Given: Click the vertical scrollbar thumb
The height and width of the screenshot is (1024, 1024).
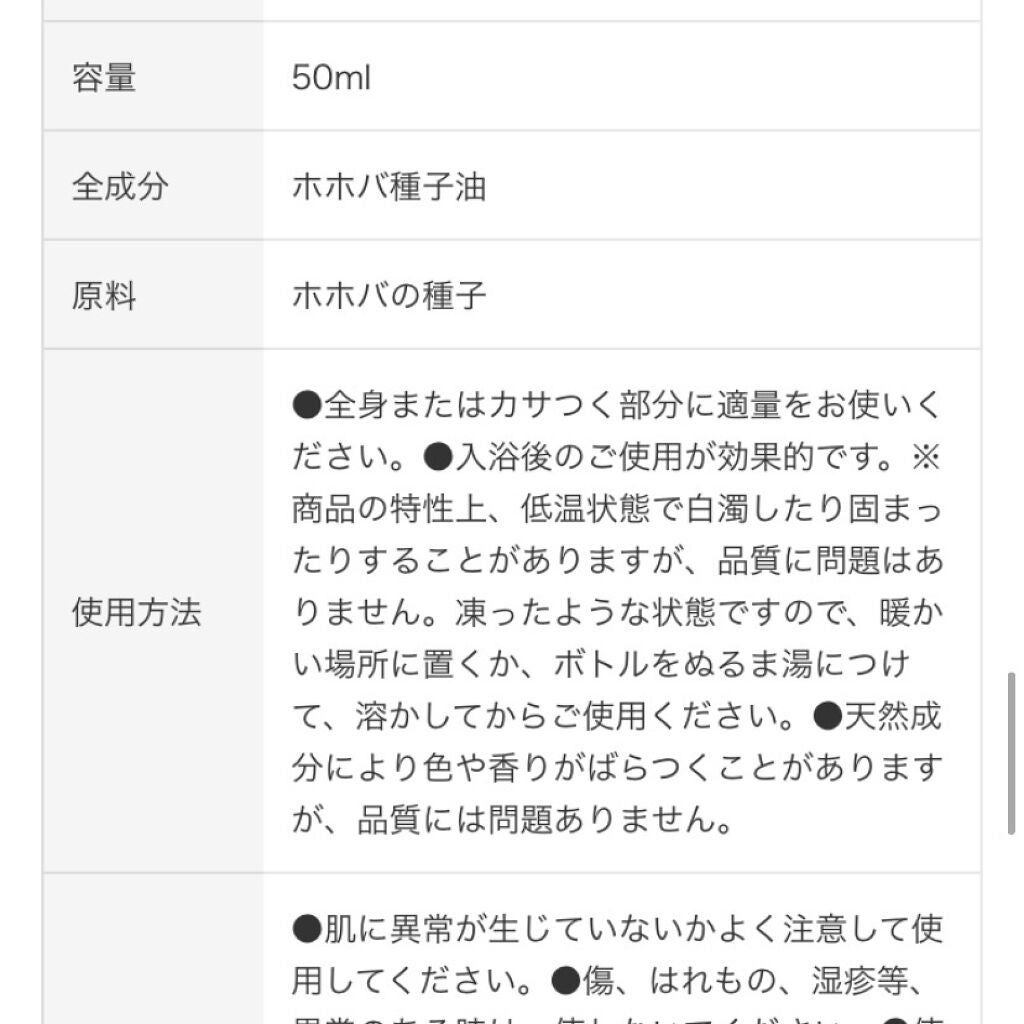Looking at the screenshot, I should pos(1011,753).
